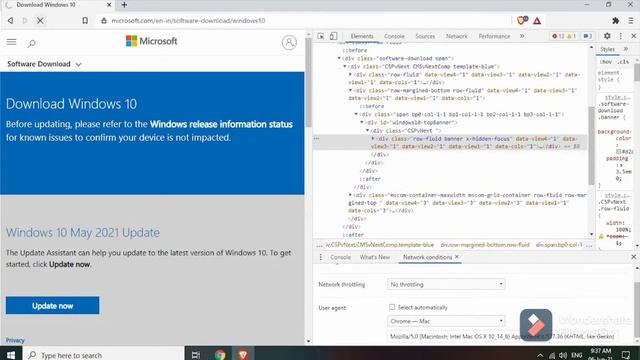Viewport: 640px width, 360px height.
Task: Activate the inspect element picker in DevTools
Action: tap(321, 36)
